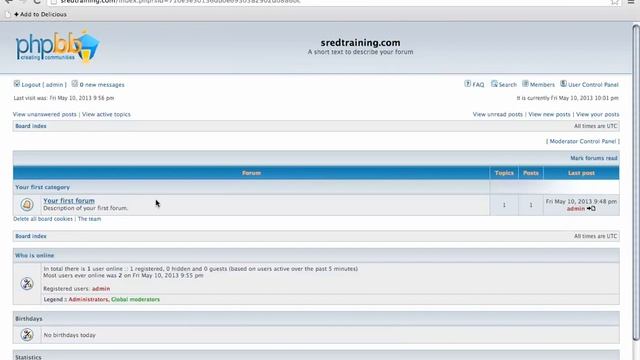View your posts
The height and width of the screenshot is (360, 640).
pos(598,114)
